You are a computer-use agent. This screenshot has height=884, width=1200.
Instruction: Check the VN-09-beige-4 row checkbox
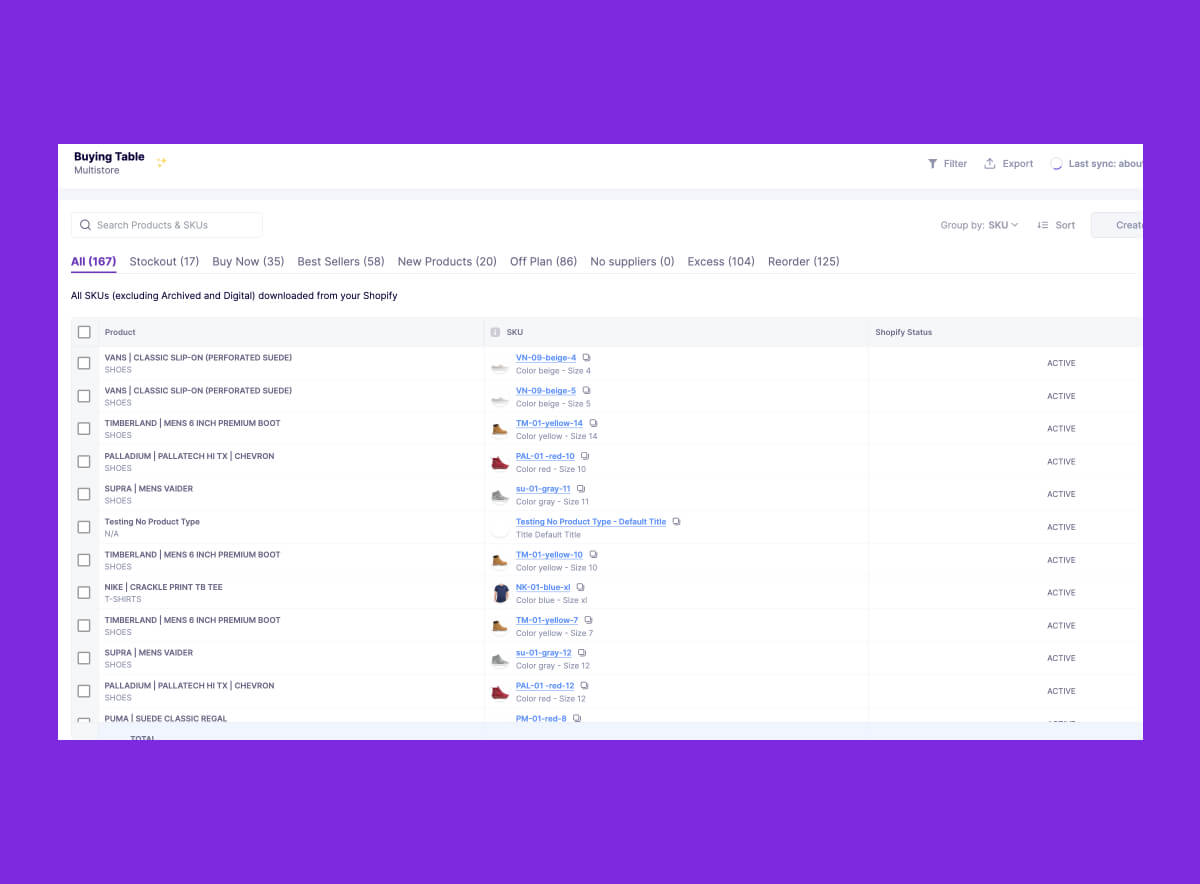(x=84, y=364)
